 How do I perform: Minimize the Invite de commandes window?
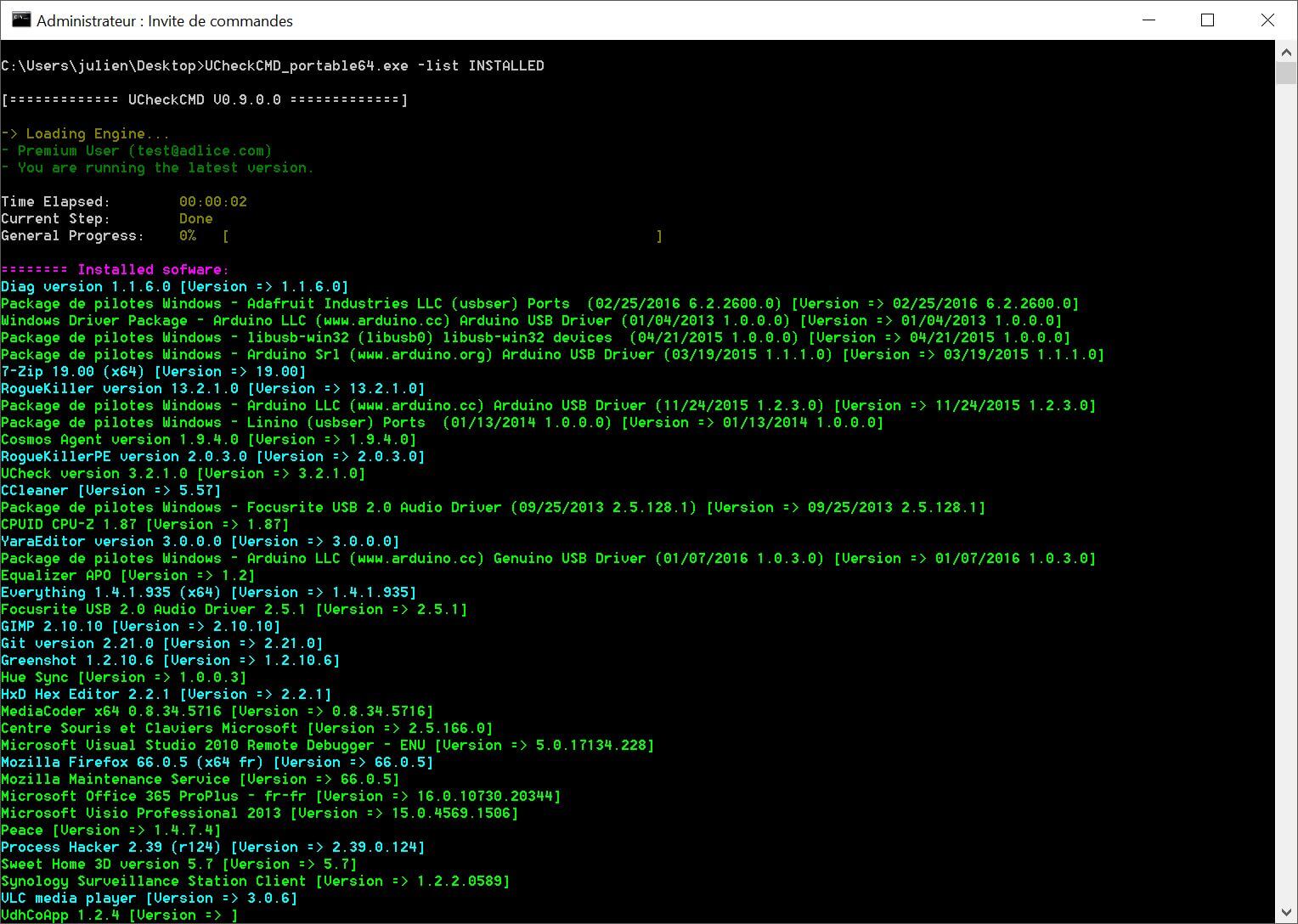[1148, 20]
